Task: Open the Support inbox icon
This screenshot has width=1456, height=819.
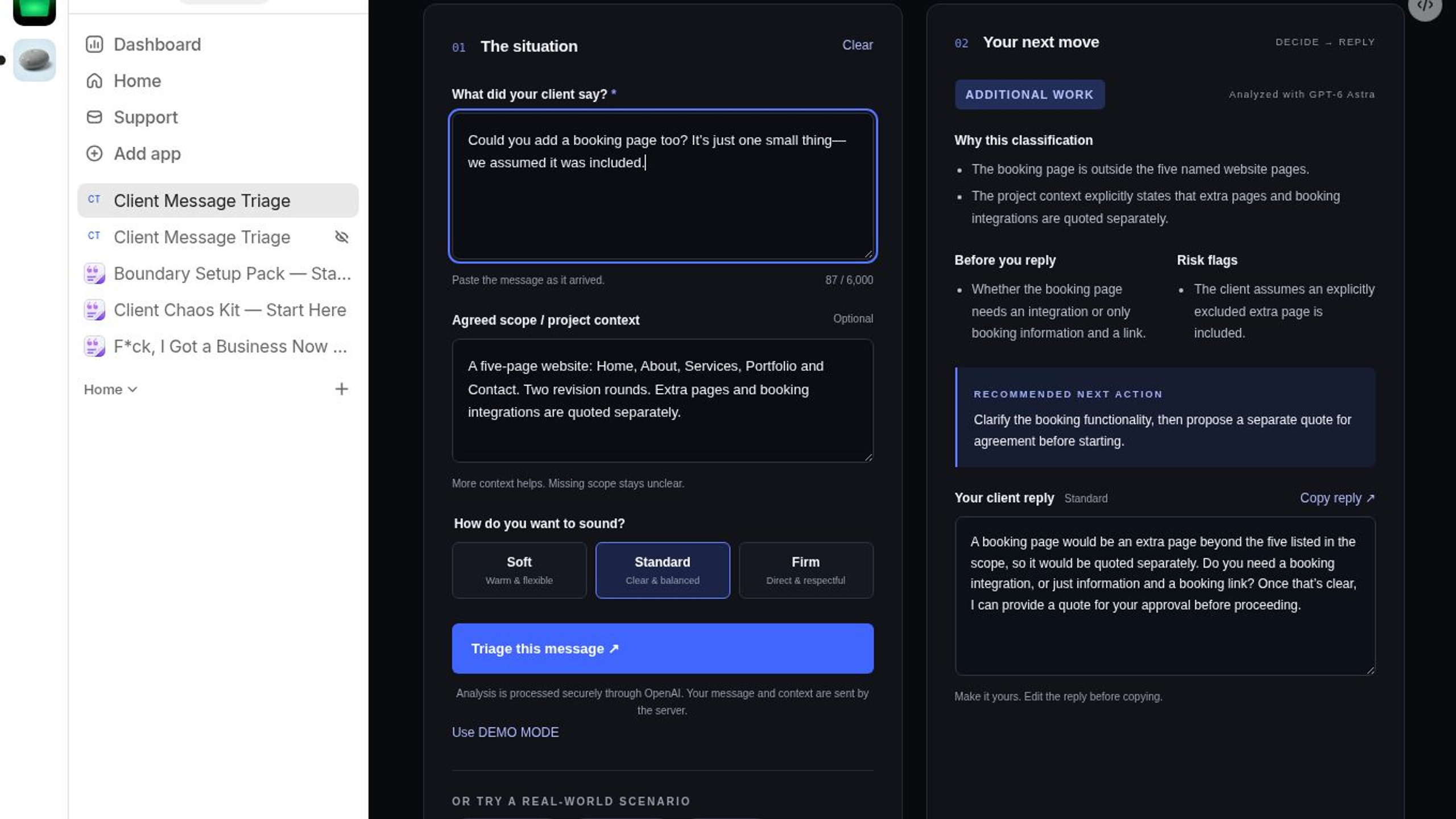Action: (x=94, y=117)
